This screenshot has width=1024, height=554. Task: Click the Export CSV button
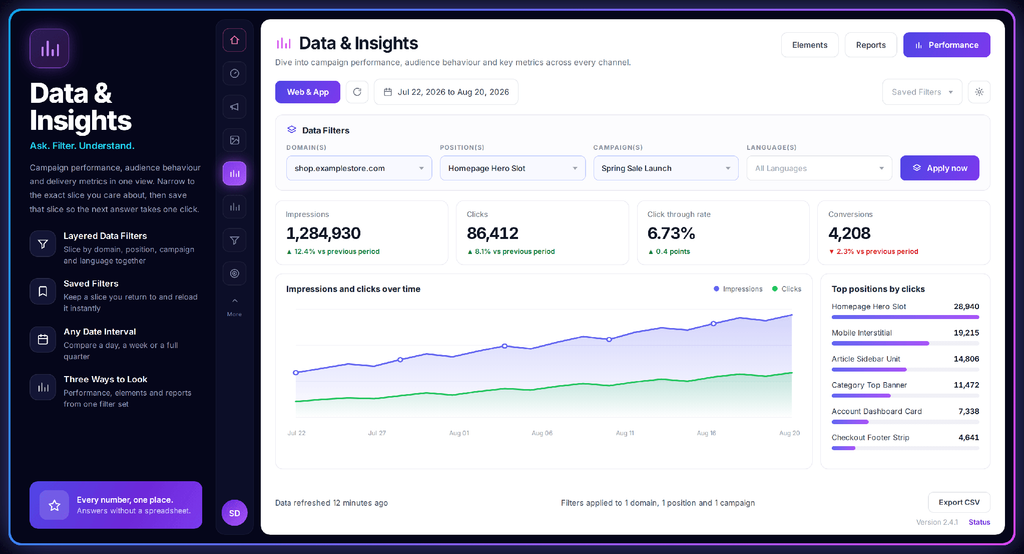tap(959, 502)
